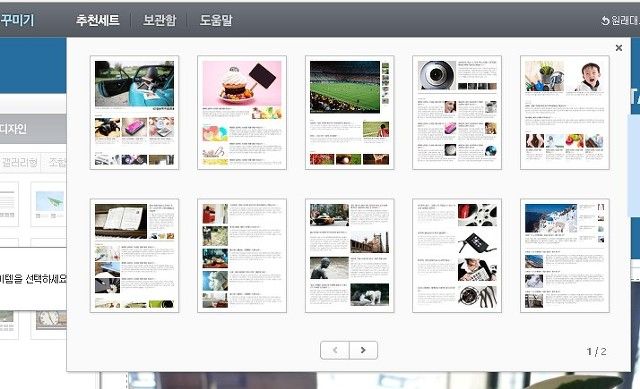The height and width of the screenshot is (389, 640).
Task: Click the 꾸미기 title in header
Action: [x=17, y=20]
